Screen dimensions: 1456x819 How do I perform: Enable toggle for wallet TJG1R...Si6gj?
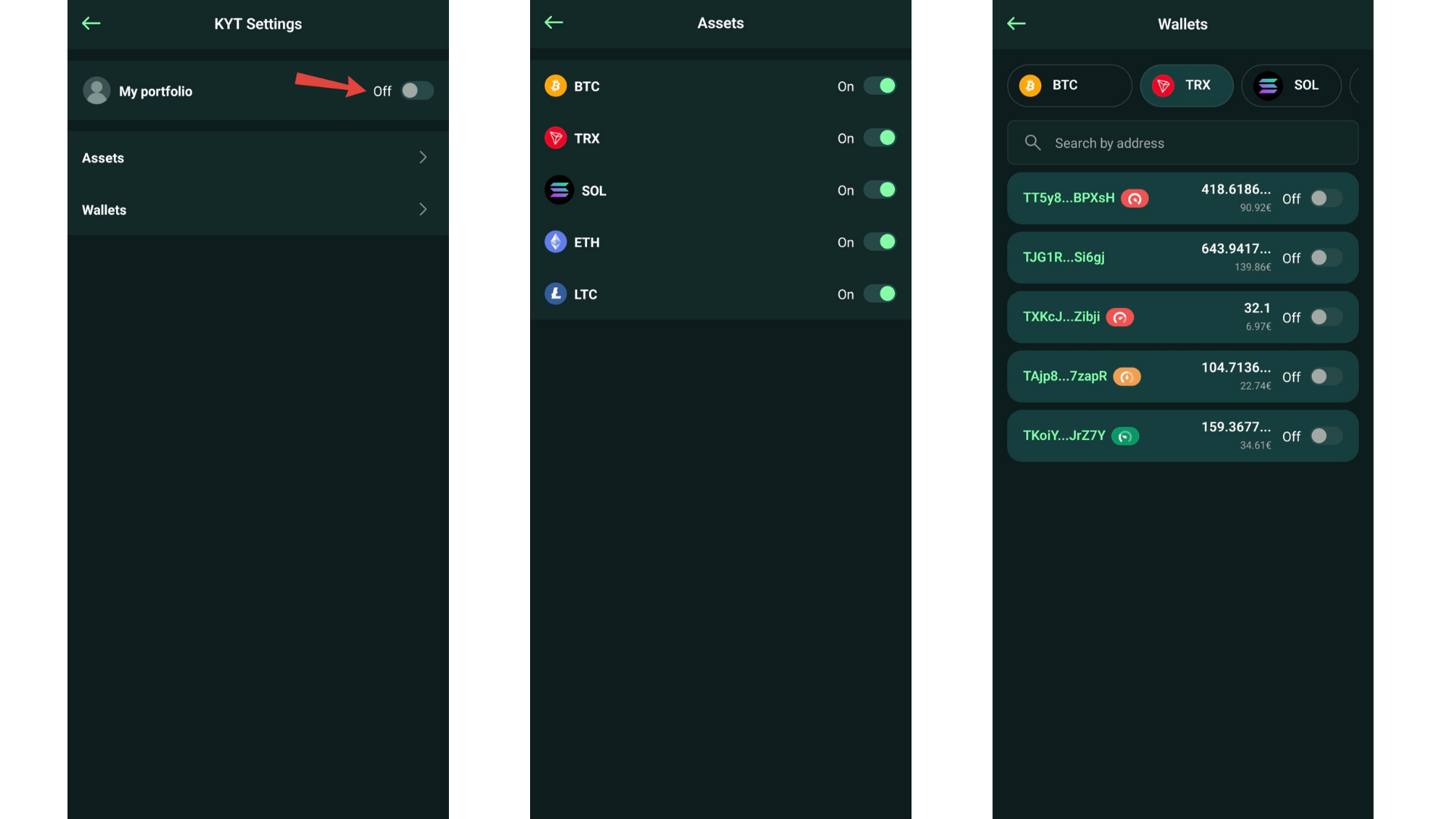[1326, 258]
